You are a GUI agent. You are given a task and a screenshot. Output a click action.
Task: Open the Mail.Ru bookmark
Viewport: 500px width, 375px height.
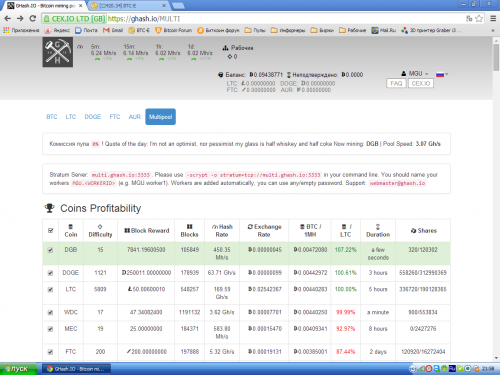coord(384,30)
